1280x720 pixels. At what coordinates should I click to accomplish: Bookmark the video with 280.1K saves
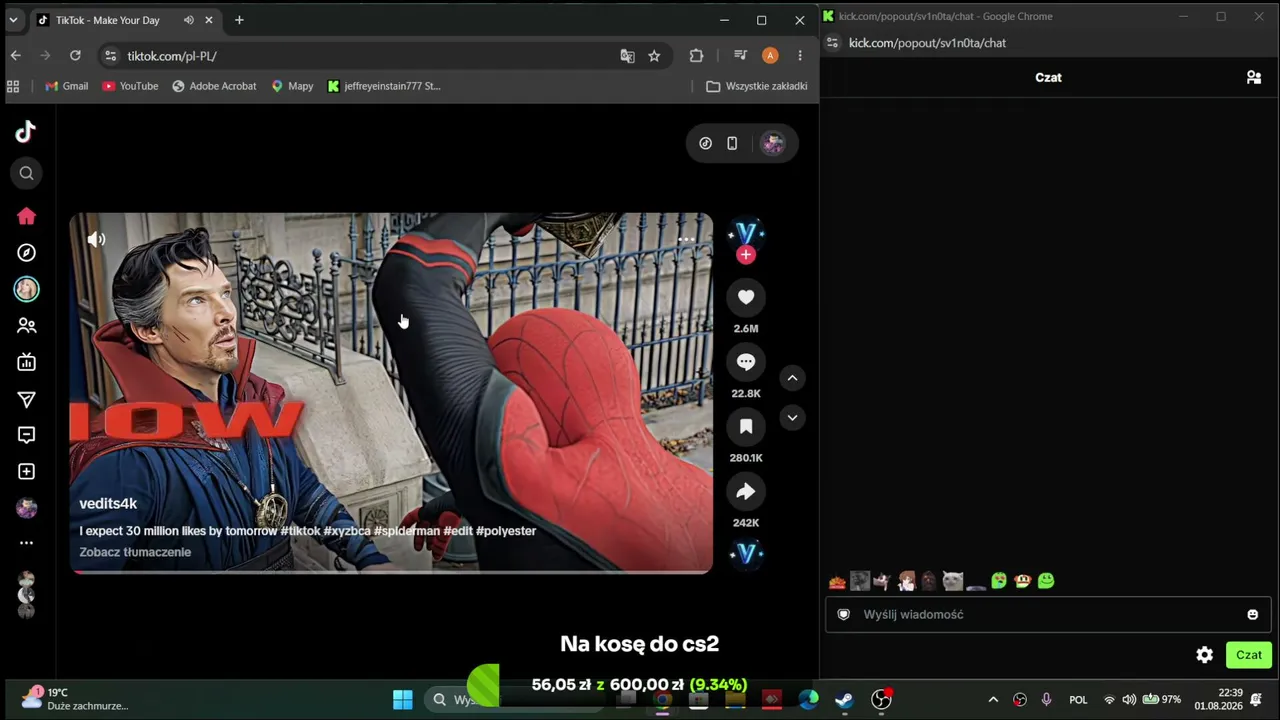coord(746,427)
